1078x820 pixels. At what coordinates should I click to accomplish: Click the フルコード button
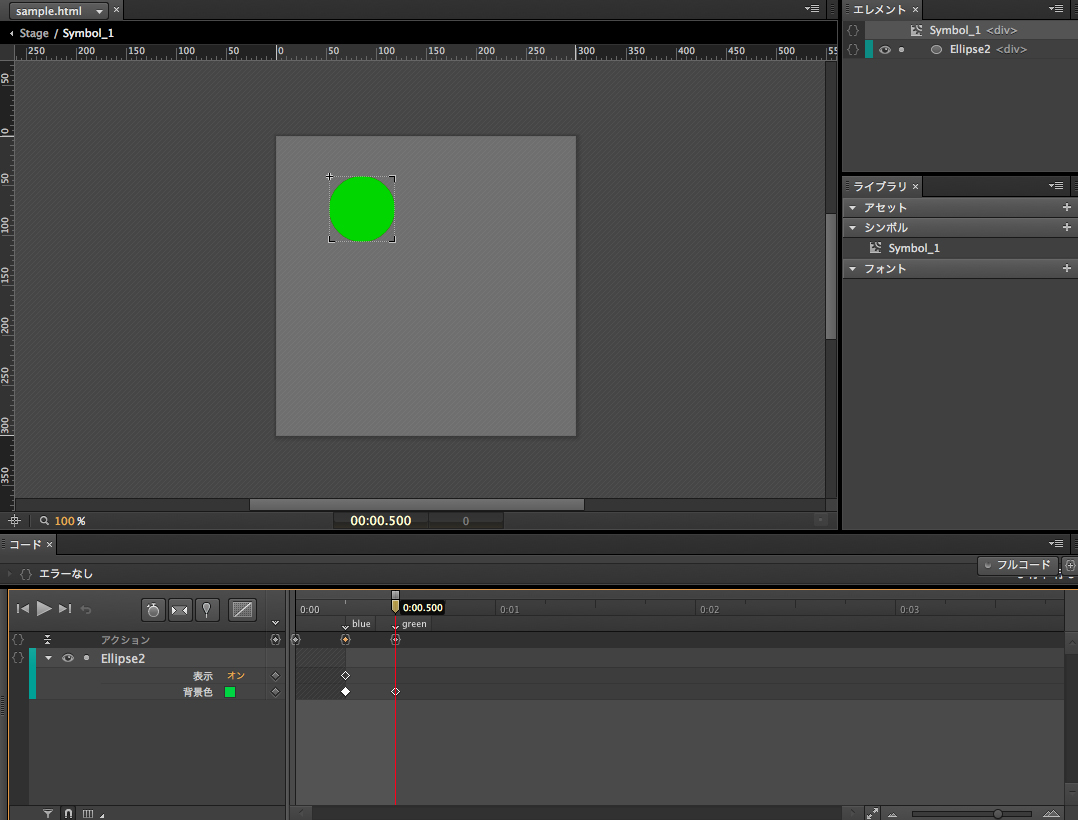pos(1018,565)
